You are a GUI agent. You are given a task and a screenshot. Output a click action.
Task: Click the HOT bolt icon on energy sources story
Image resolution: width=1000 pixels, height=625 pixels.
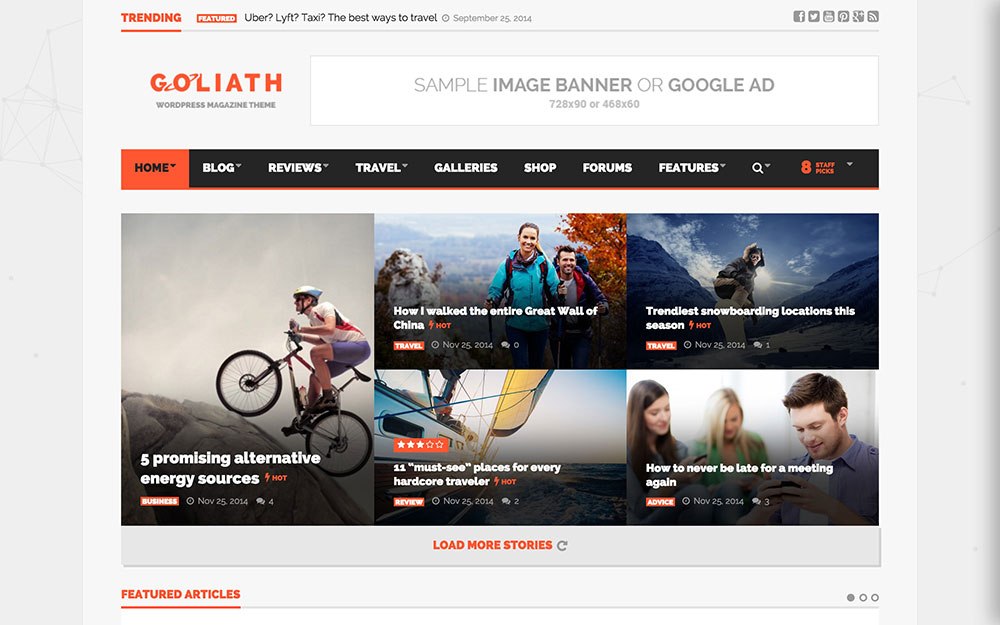coord(268,477)
